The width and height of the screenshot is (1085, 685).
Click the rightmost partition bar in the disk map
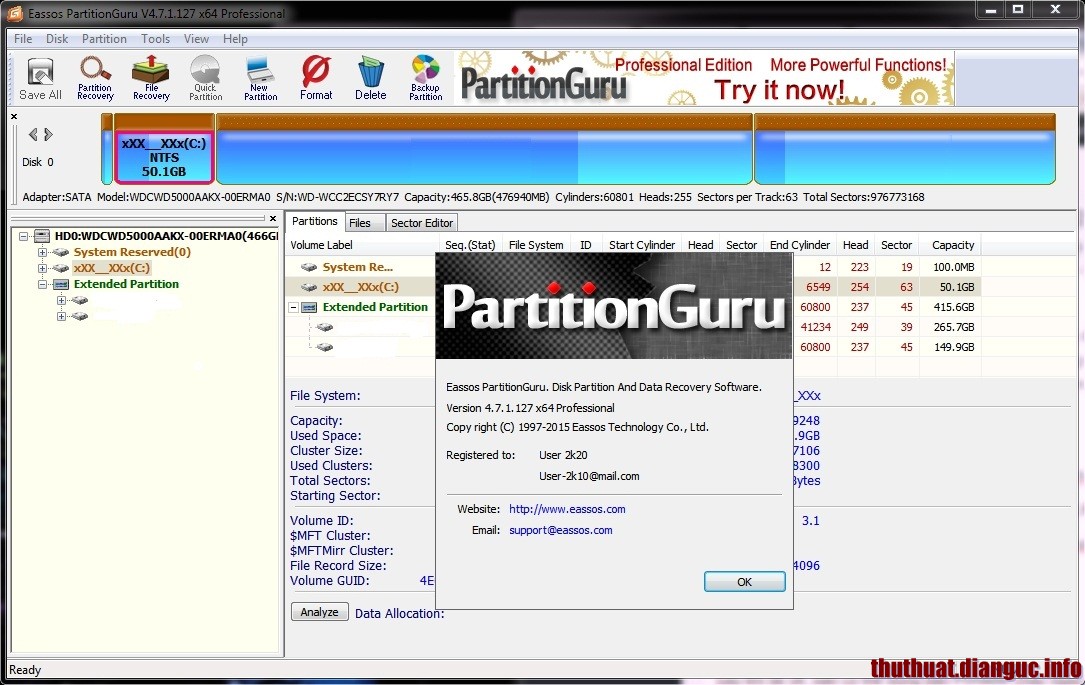pyautogui.click(x=905, y=149)
